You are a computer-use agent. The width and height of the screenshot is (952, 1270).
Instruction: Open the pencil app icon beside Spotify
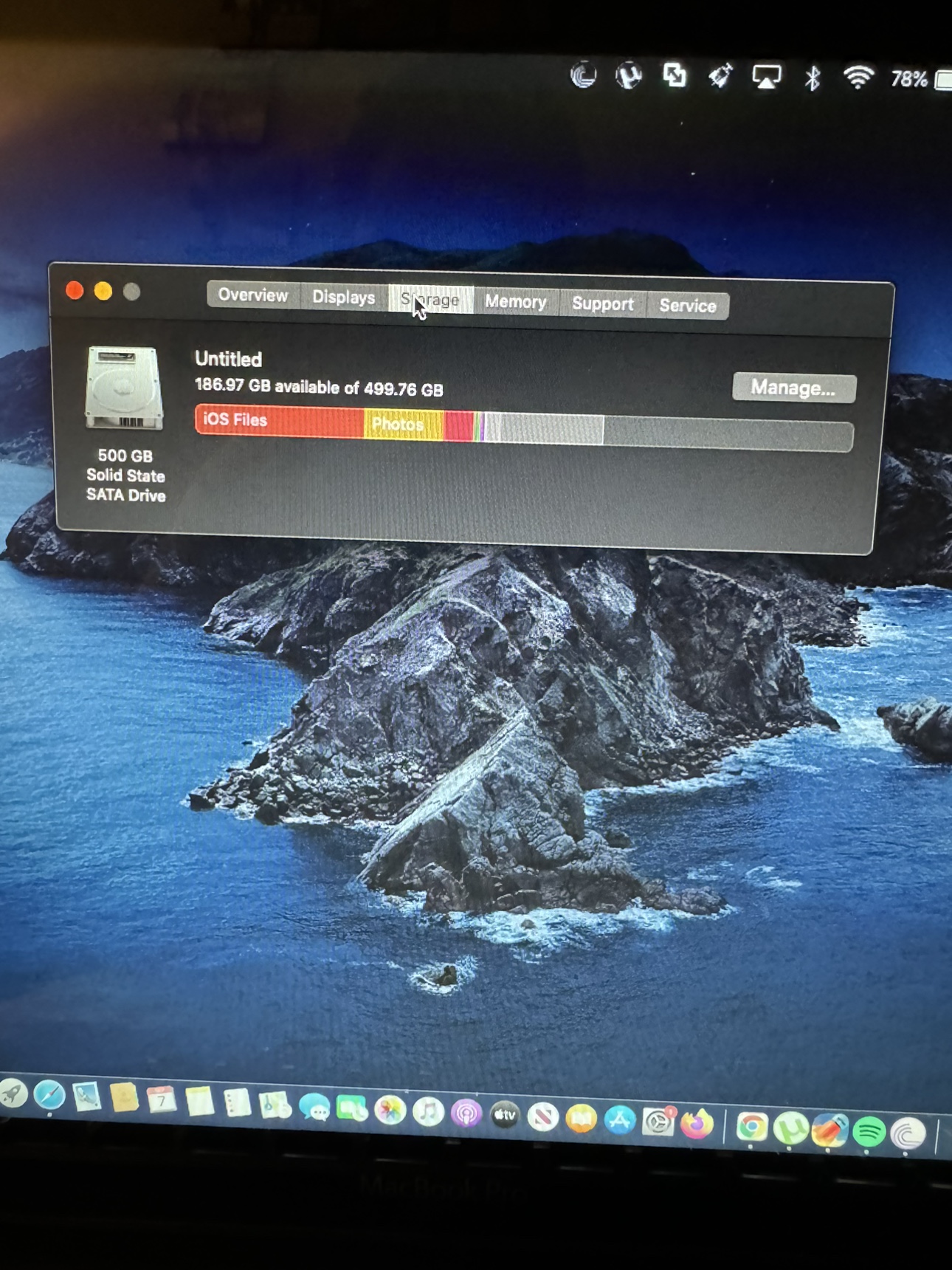pyautogui.click(x=829, y=1130)
